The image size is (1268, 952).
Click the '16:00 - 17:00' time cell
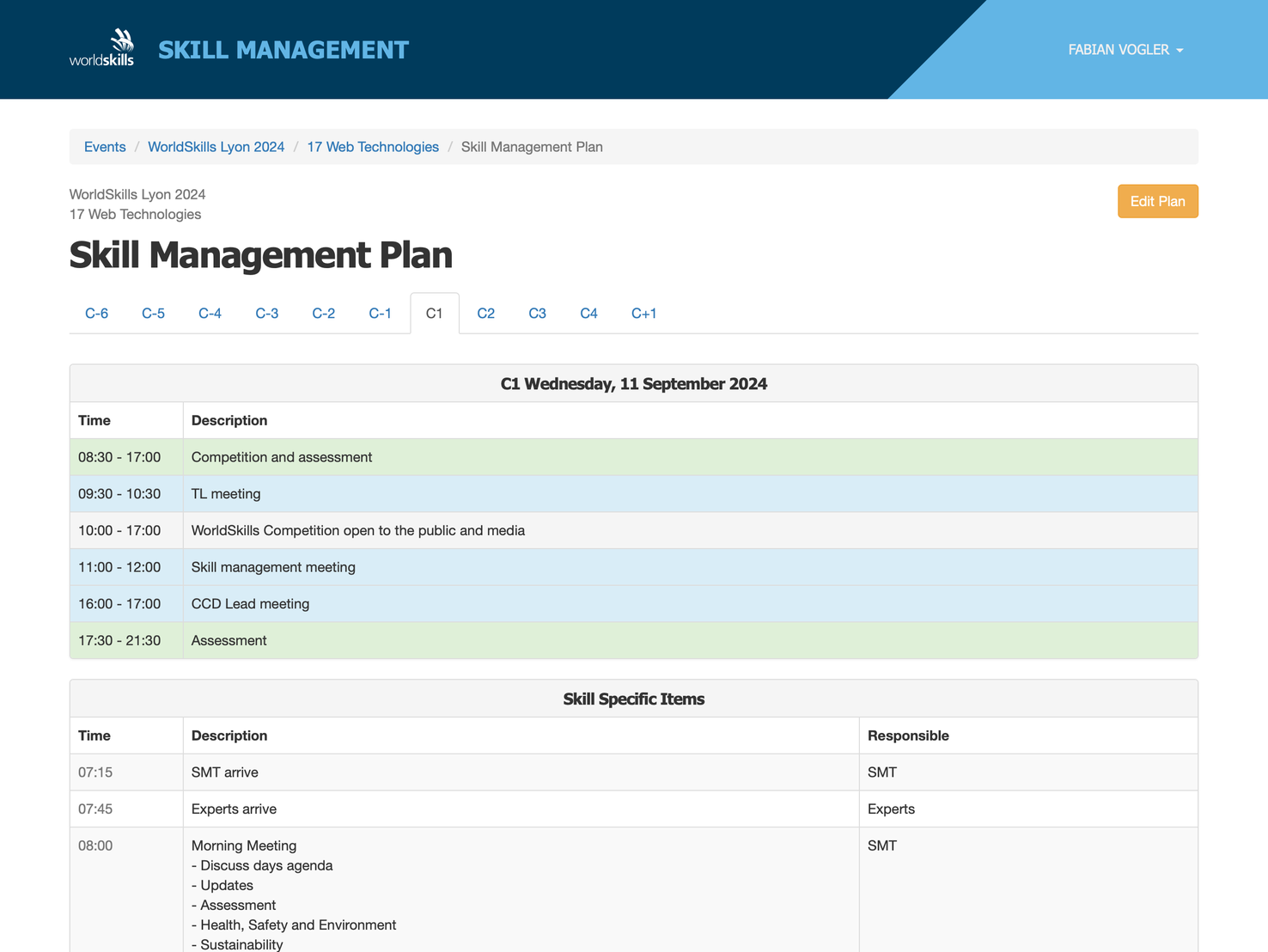[x=126, y=604]
